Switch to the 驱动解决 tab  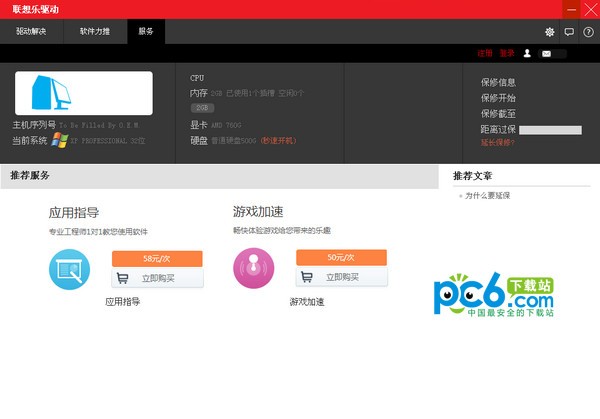click(x=31, y=31)
